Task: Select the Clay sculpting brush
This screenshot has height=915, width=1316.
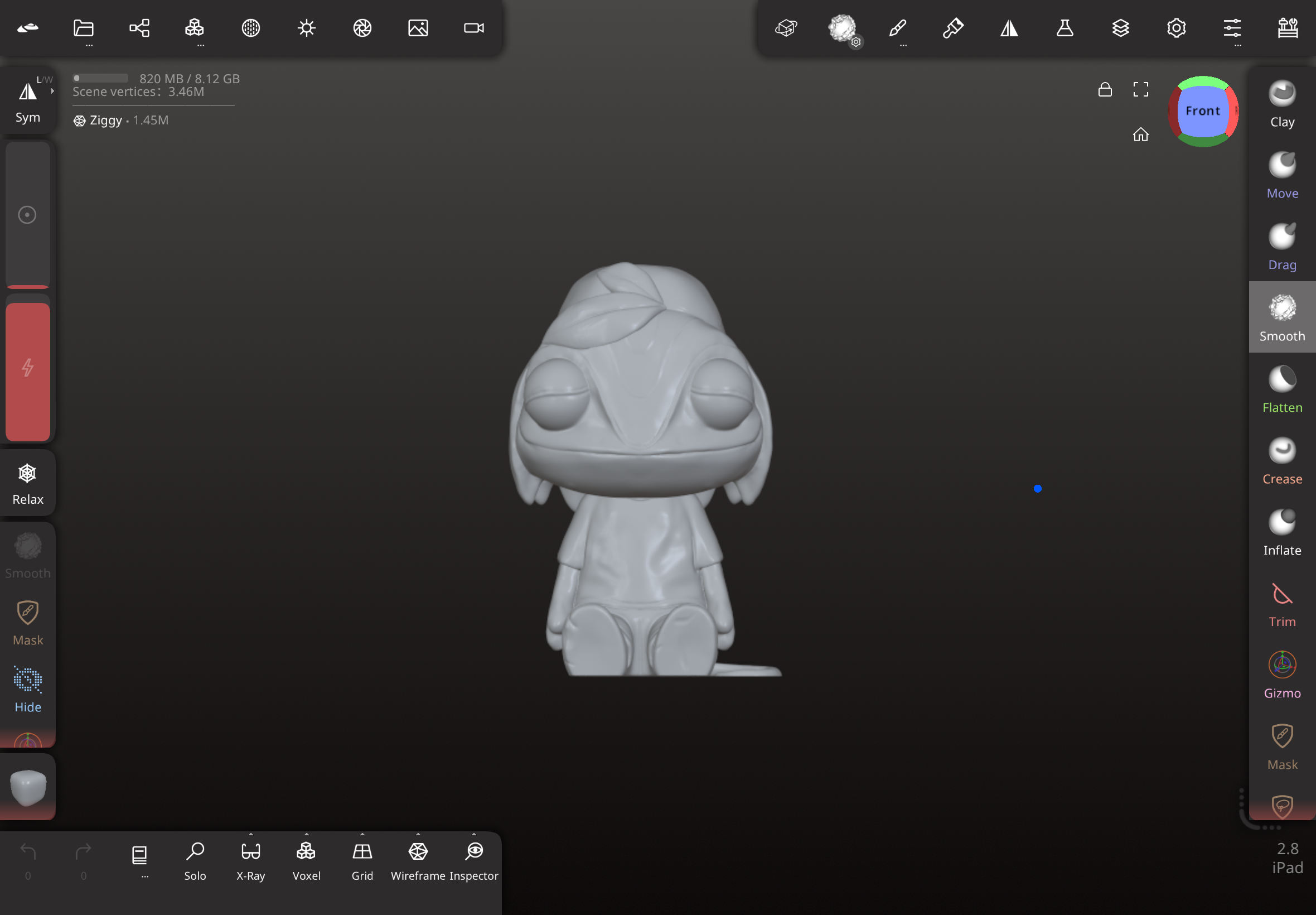Action: (x=1281, y=103)
